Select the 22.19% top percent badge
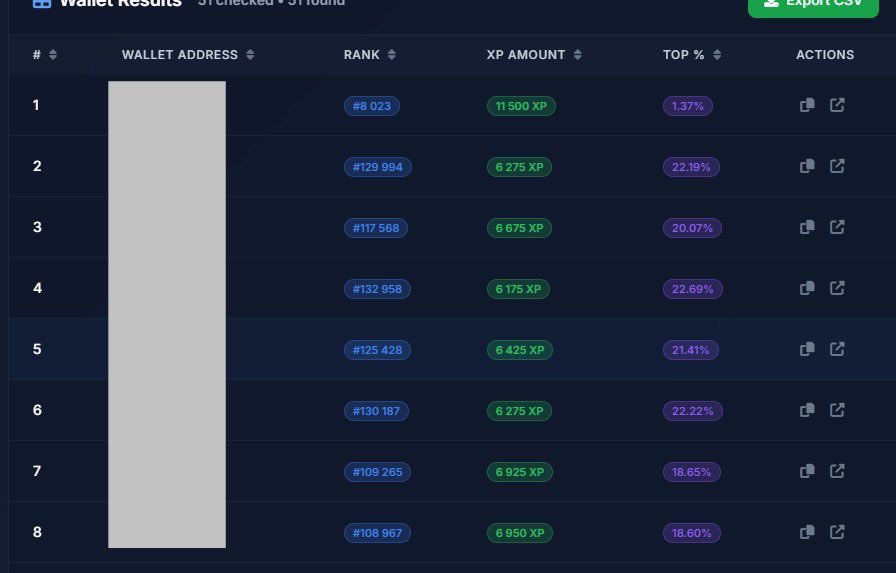The width and height of the screenshot is (896, 573). pos(691,167)
